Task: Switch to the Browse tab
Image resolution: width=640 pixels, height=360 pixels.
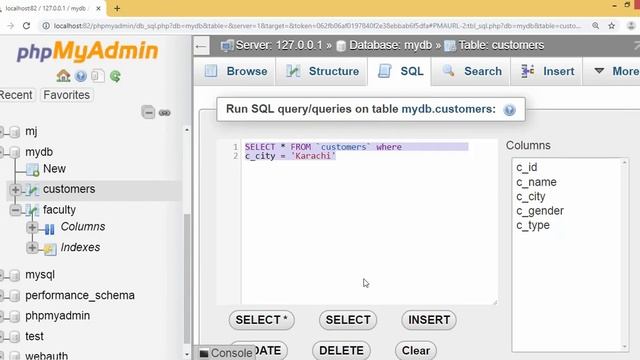Action: [x=235, y=71]
